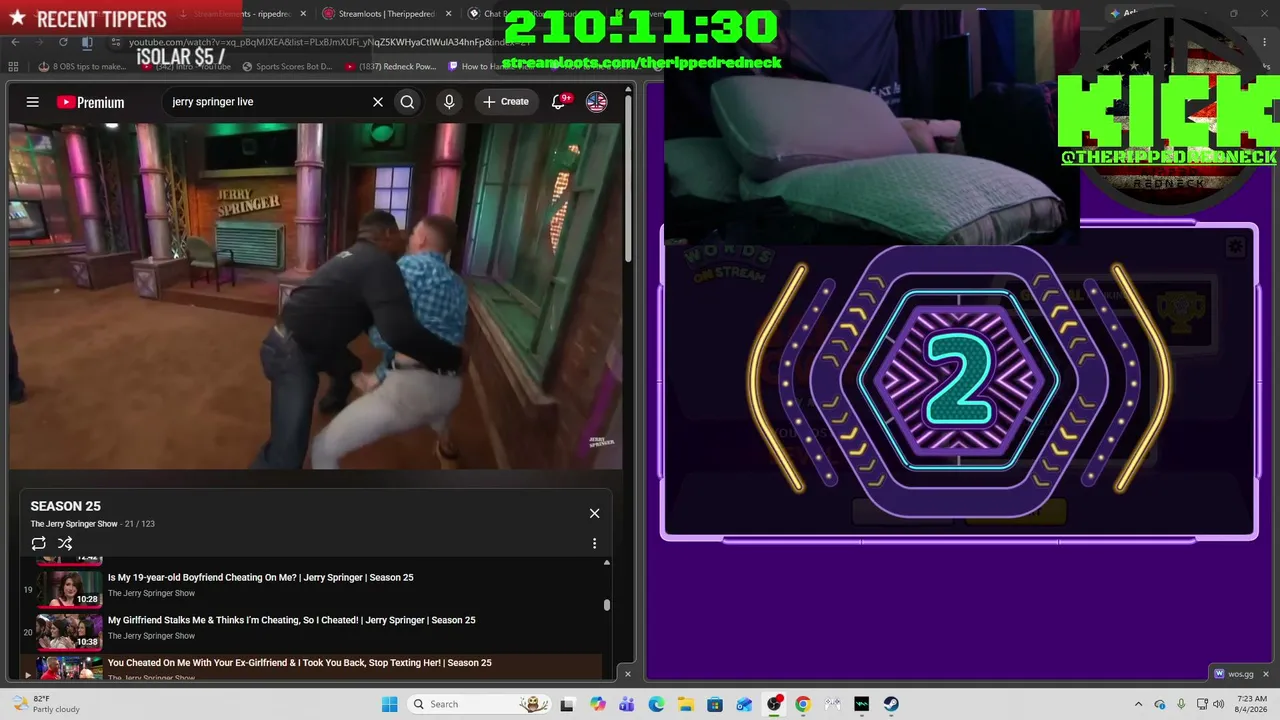Open File Explorer from the taskbar
Viewport: 1280px width, 720px height.
tap(686, 704)
